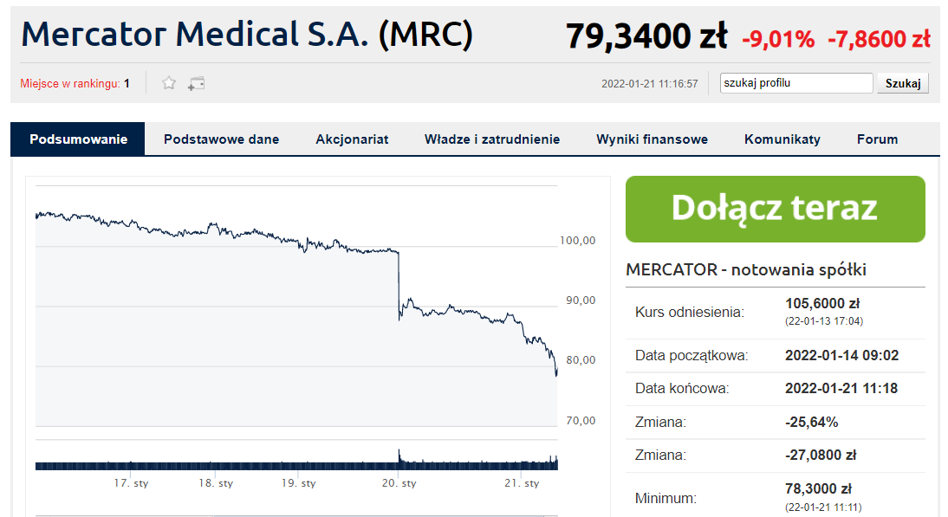
Task: Click the sharp price drop on the chart line
Action: tap(399, 284)
